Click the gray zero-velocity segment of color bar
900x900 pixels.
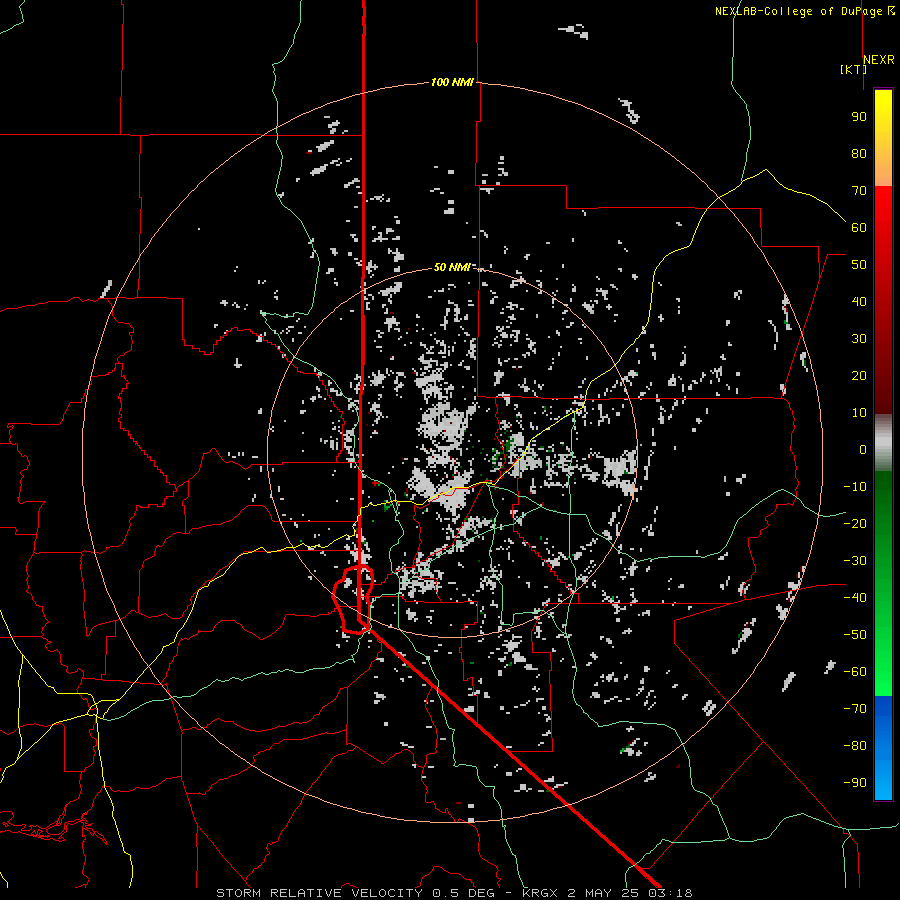tap(883, 442)
